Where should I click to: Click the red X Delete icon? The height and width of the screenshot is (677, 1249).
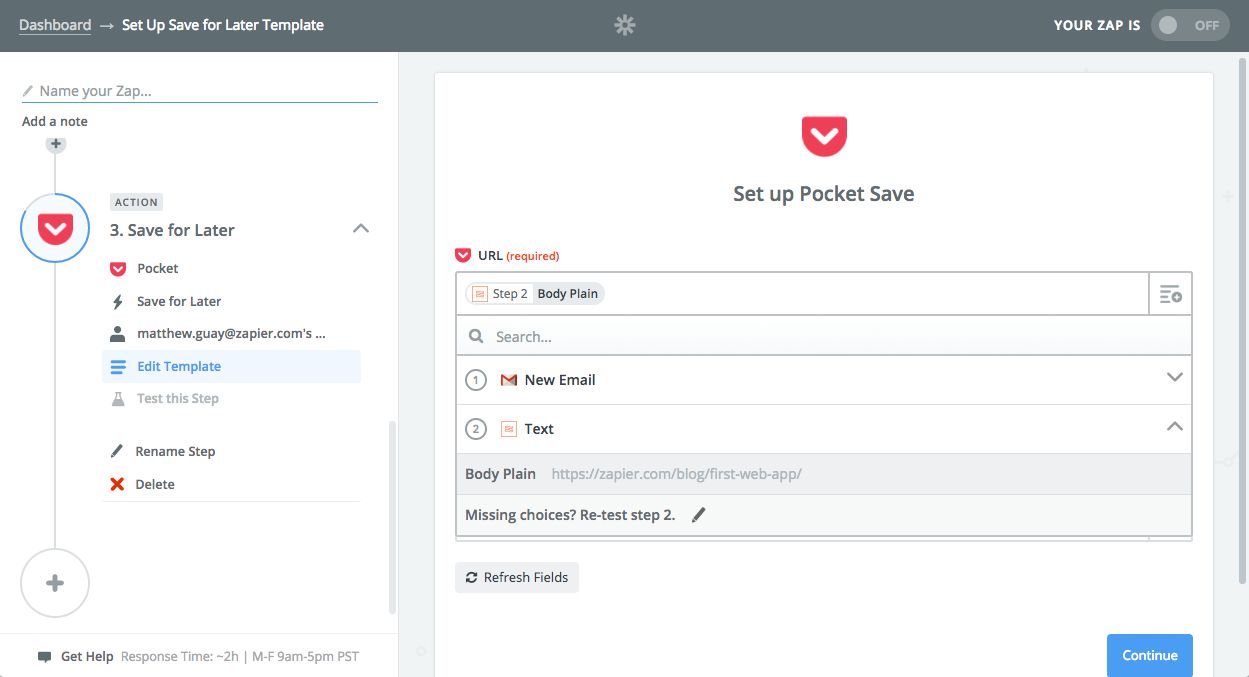tap(117, 484)
